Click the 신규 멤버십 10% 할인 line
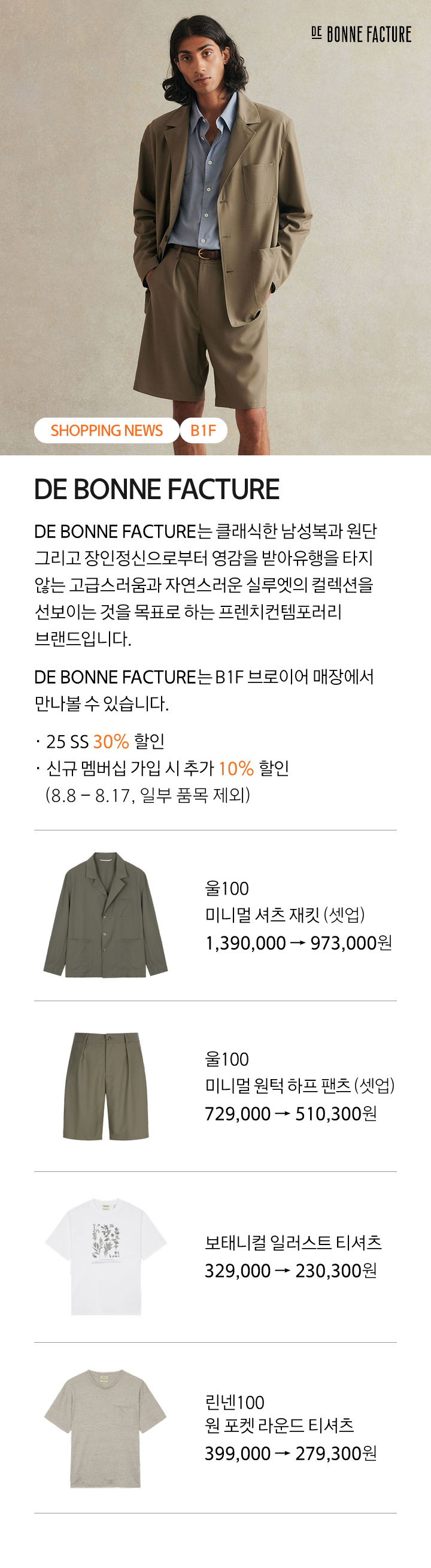 [x=162, y=768]
